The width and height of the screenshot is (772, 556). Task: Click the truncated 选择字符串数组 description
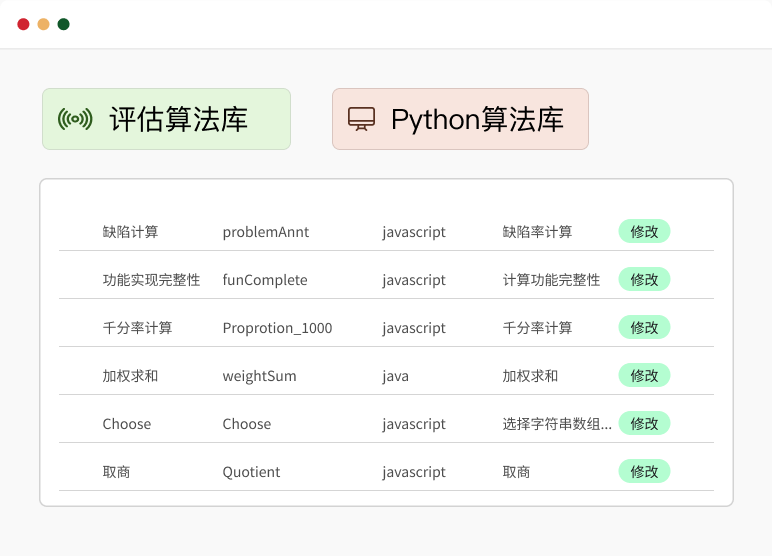tap(557, 424)
